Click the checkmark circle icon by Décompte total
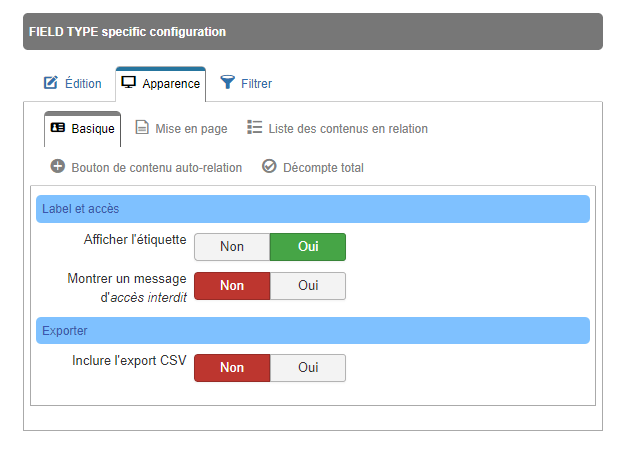Viewport: 617px width, 472px height. (269, 166)
